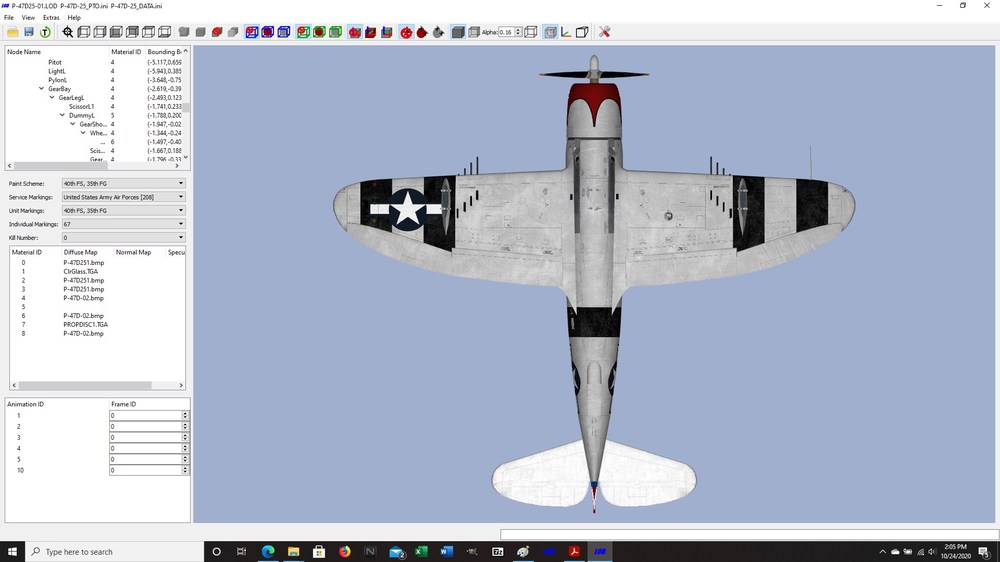Click the wireframe cube icon right of Alpha field

tap(531, 32)
